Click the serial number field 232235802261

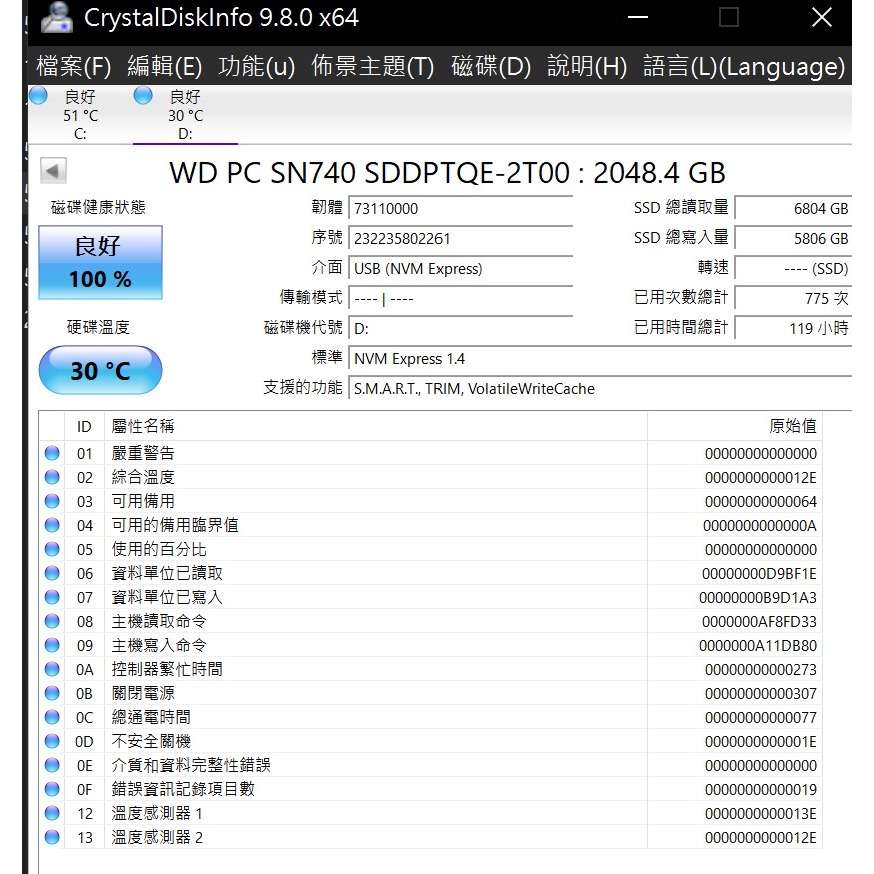[x=460, y=239]
